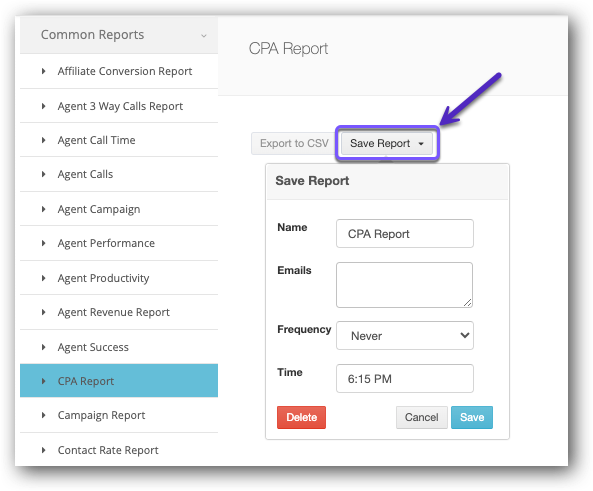Expand Agent Success arrow

coord(43,347)
